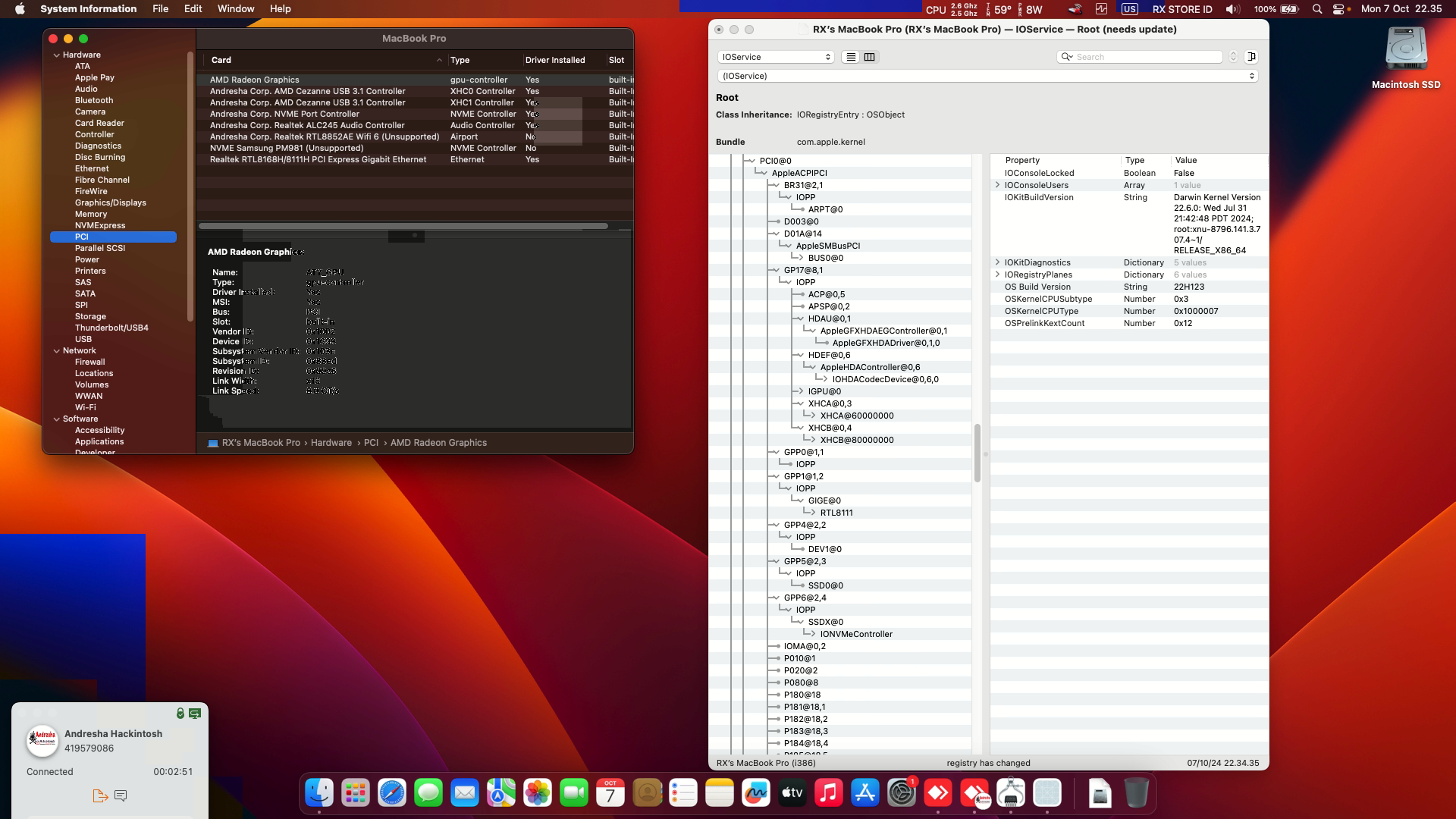Screen dimensions: 1456x819
Task: Open Music app in the Dock
Action: [829, 793]
